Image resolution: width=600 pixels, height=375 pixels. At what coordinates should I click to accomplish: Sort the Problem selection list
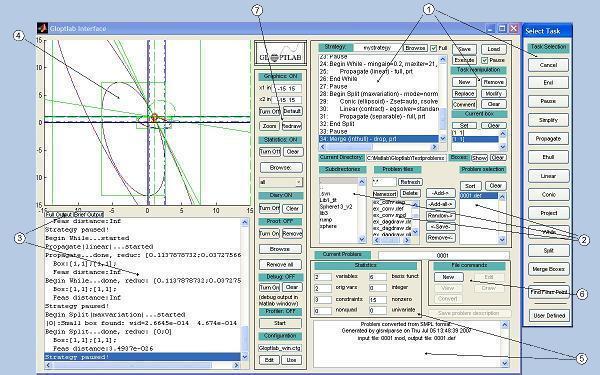pos(470,186)
